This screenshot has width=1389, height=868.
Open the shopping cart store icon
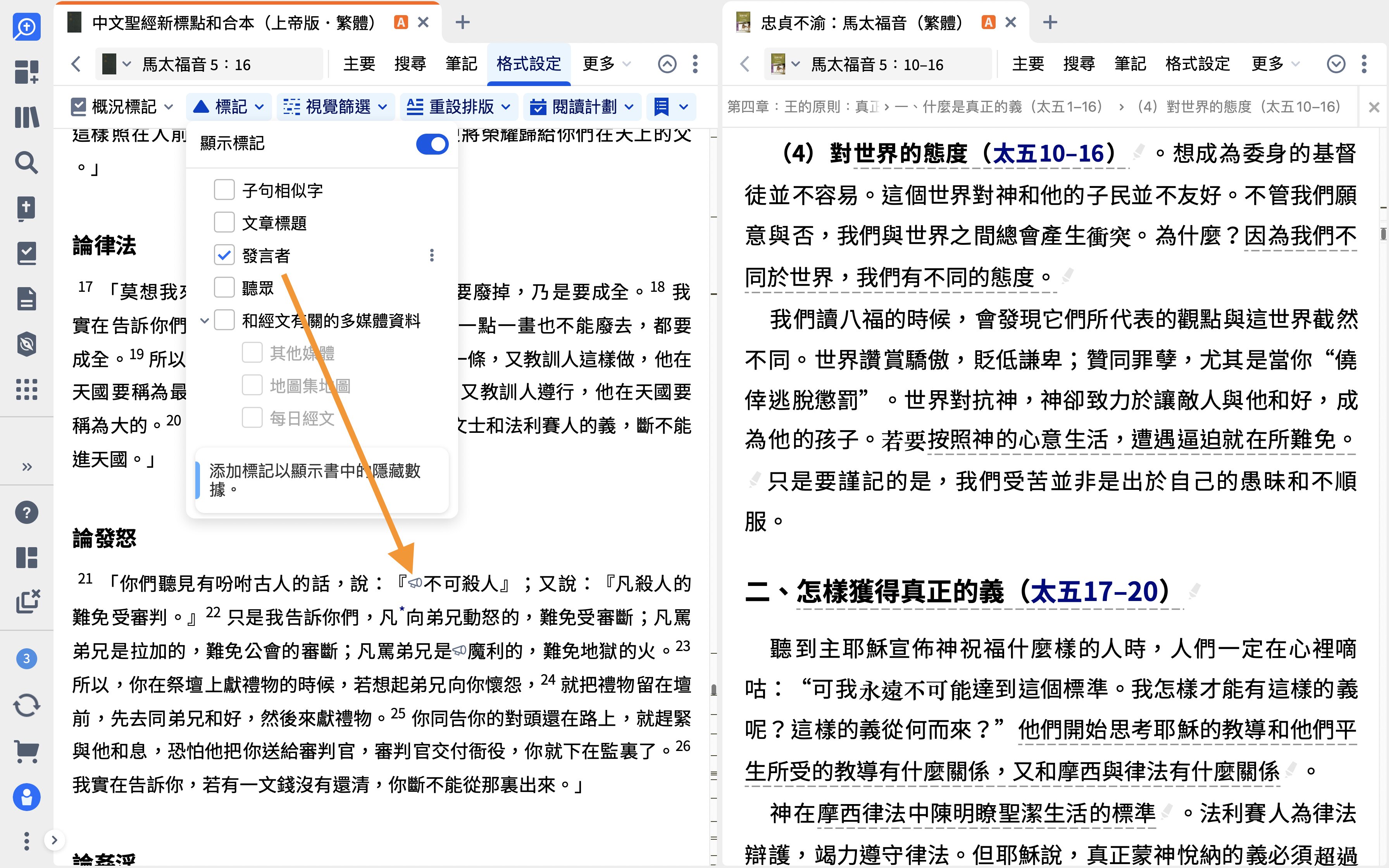click(26, 751)
